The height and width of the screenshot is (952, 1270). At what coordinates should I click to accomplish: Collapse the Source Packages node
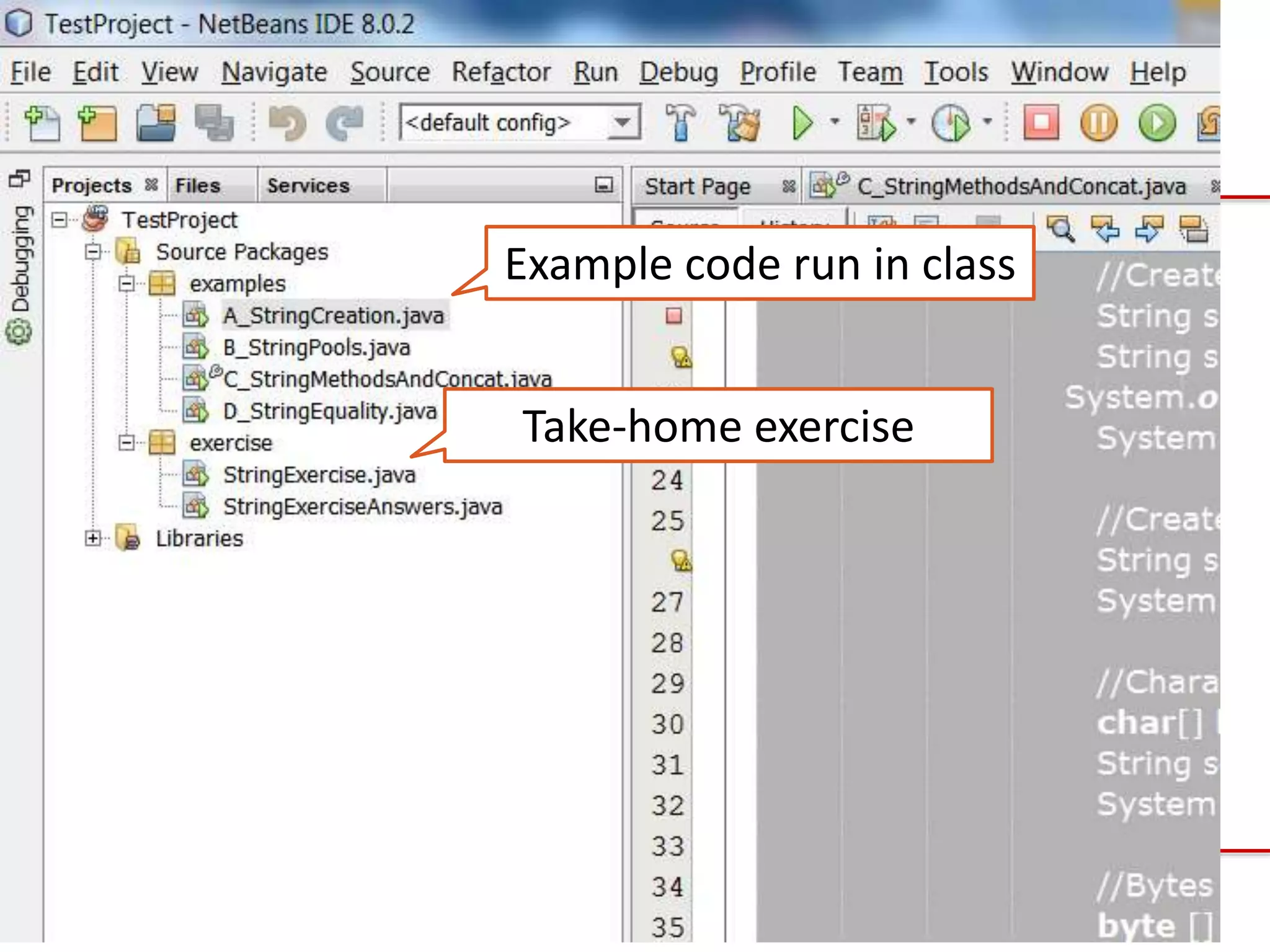[93, 252]
